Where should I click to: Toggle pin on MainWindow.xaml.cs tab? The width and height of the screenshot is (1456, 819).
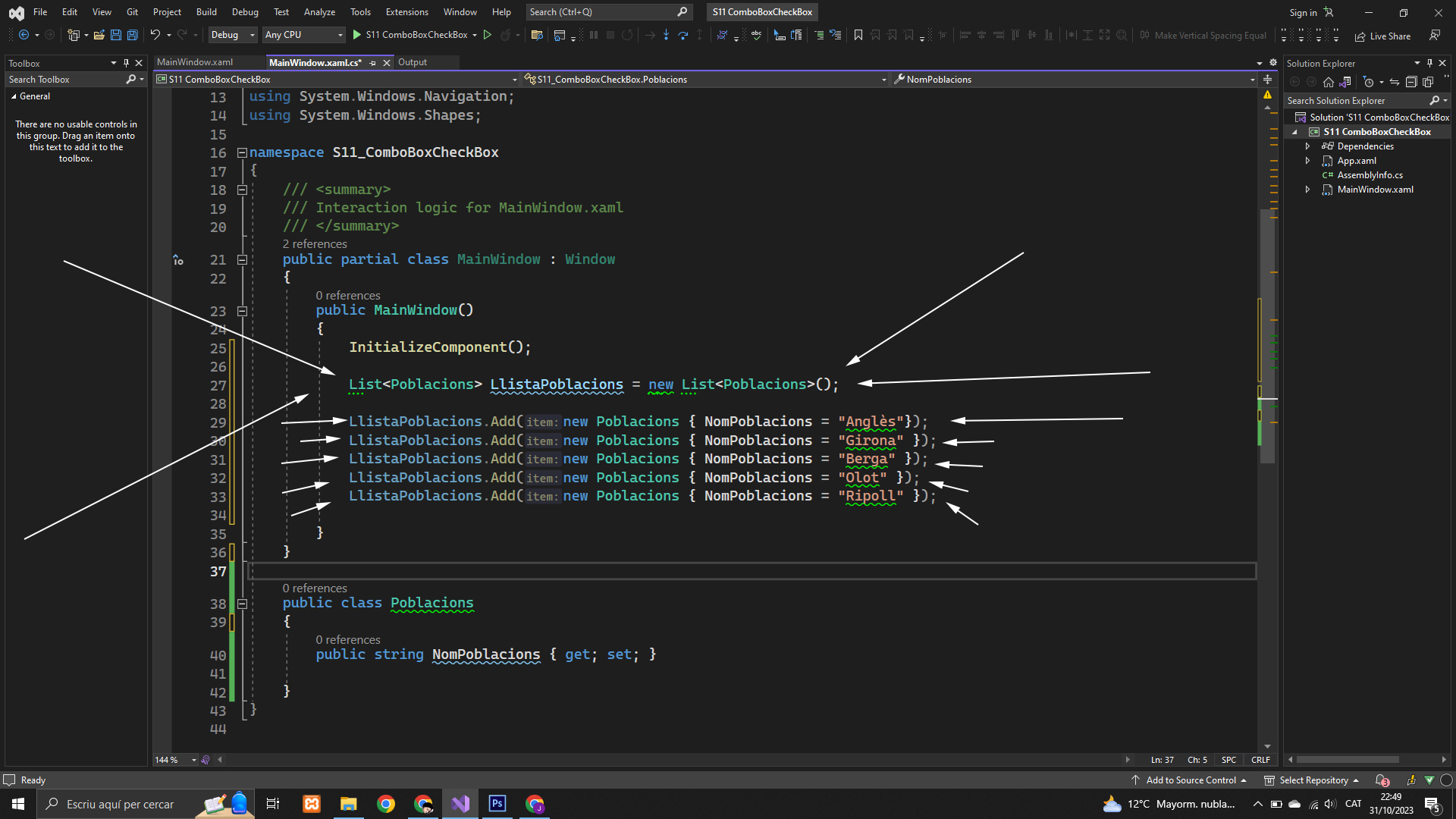pyautogui.click(x=373, y=63)
